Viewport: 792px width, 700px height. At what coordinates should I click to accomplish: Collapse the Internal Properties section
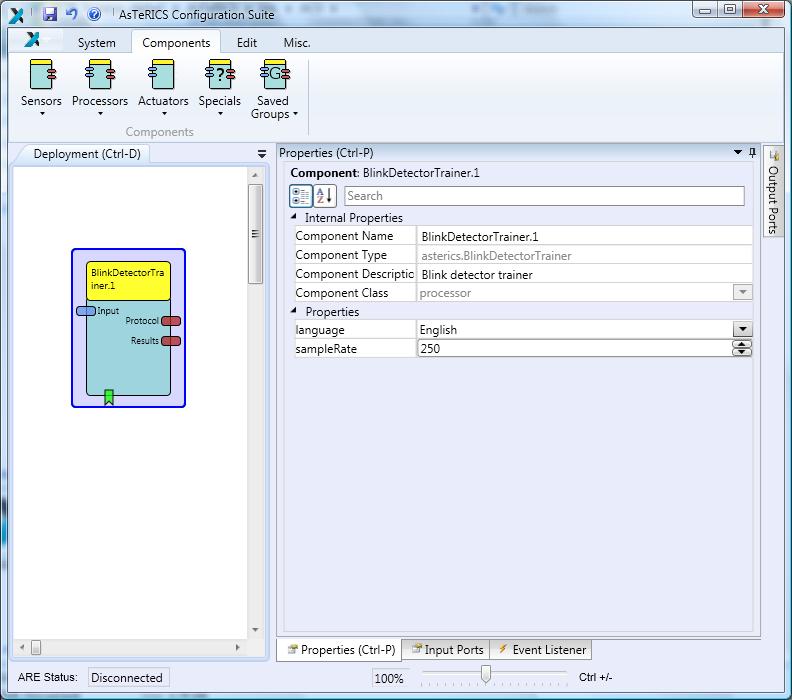[x=294, y=217]
